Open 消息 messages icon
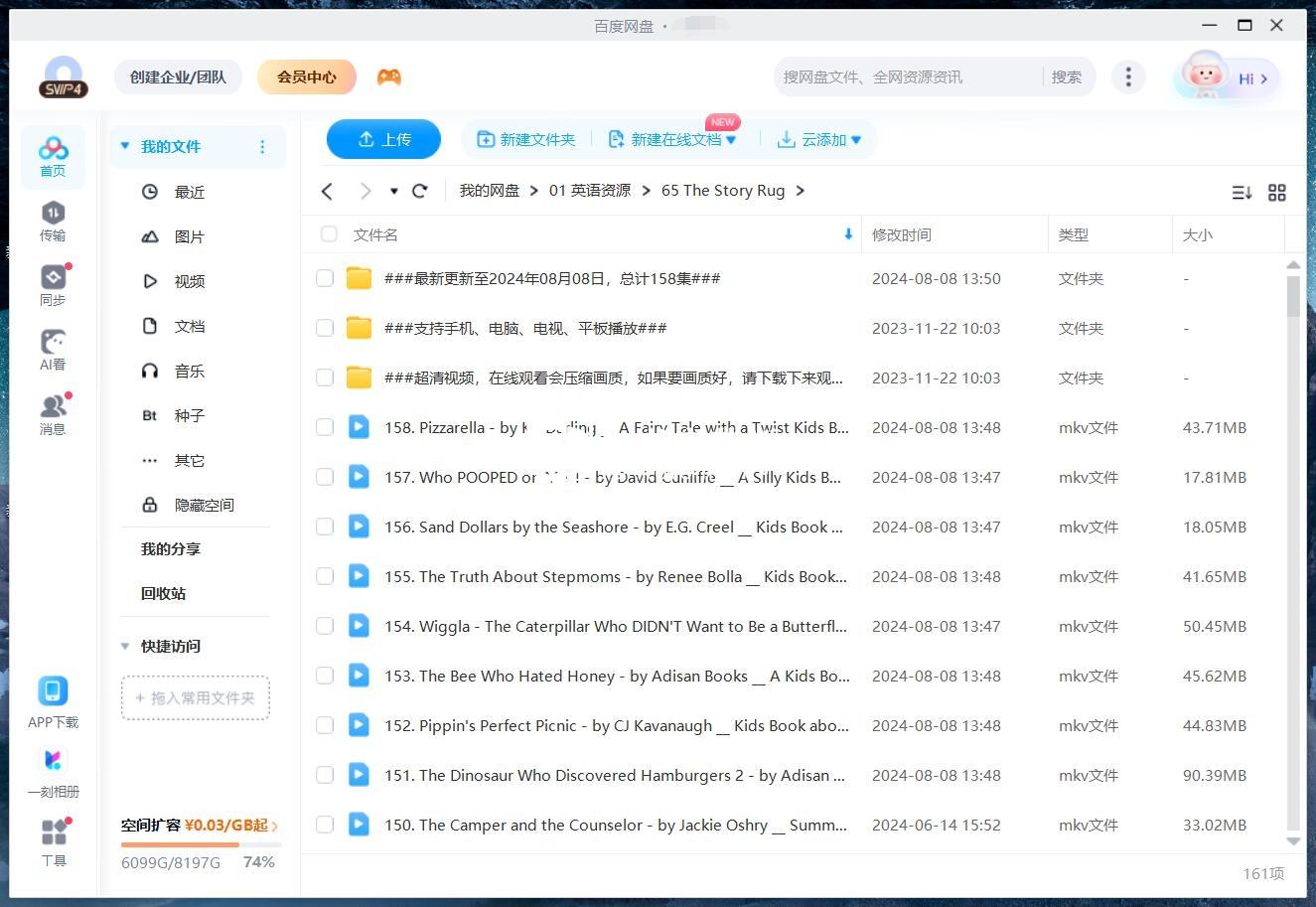This screenshot has height=907, width=1316. click(x=53, y=413)
